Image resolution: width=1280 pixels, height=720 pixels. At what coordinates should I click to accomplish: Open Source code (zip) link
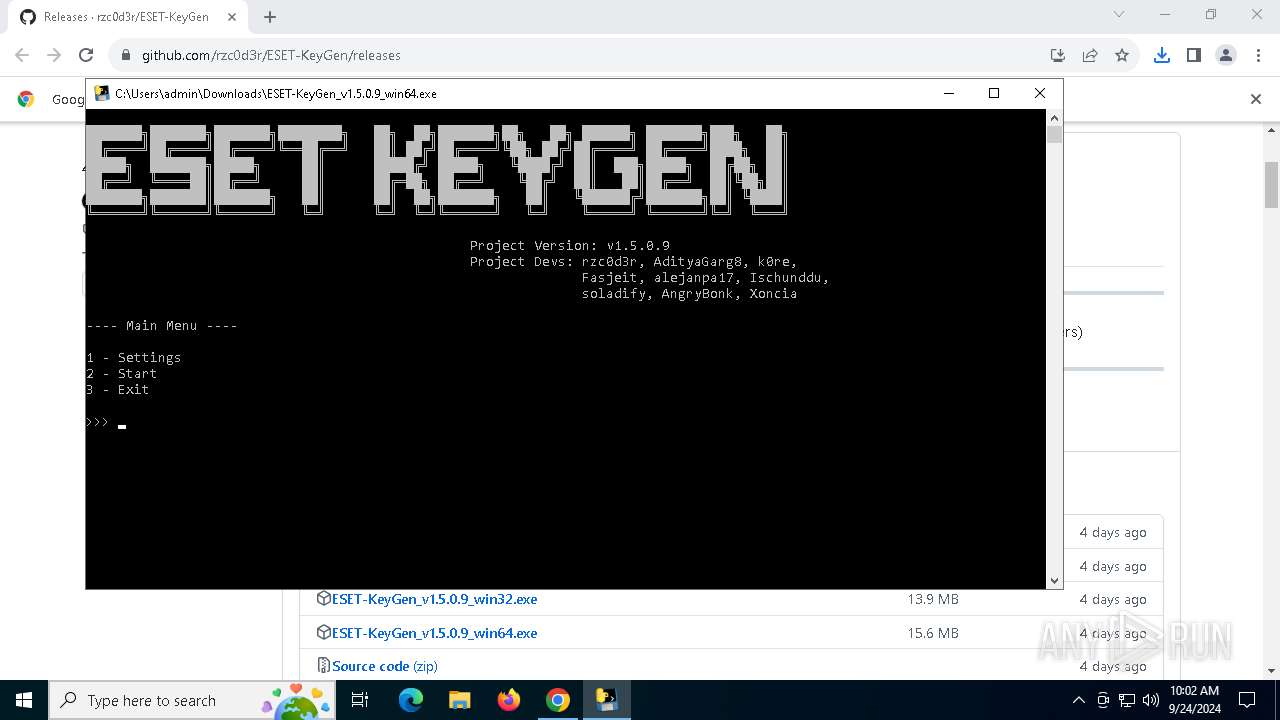click(x=384, y=666)
